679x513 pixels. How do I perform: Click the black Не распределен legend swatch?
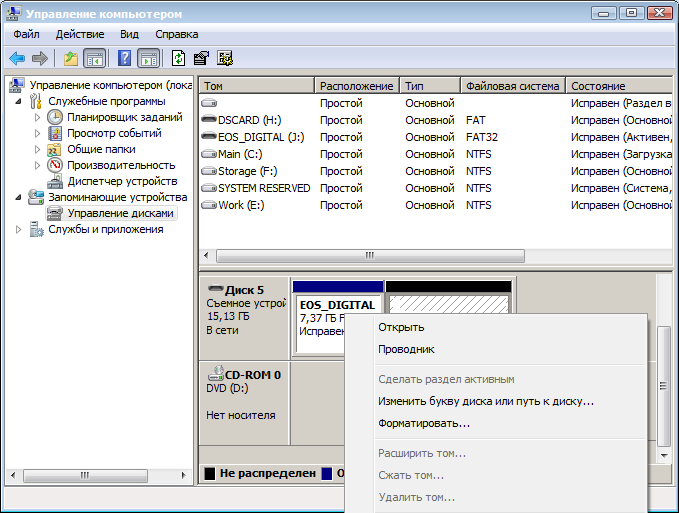click(x=209, y=473)
